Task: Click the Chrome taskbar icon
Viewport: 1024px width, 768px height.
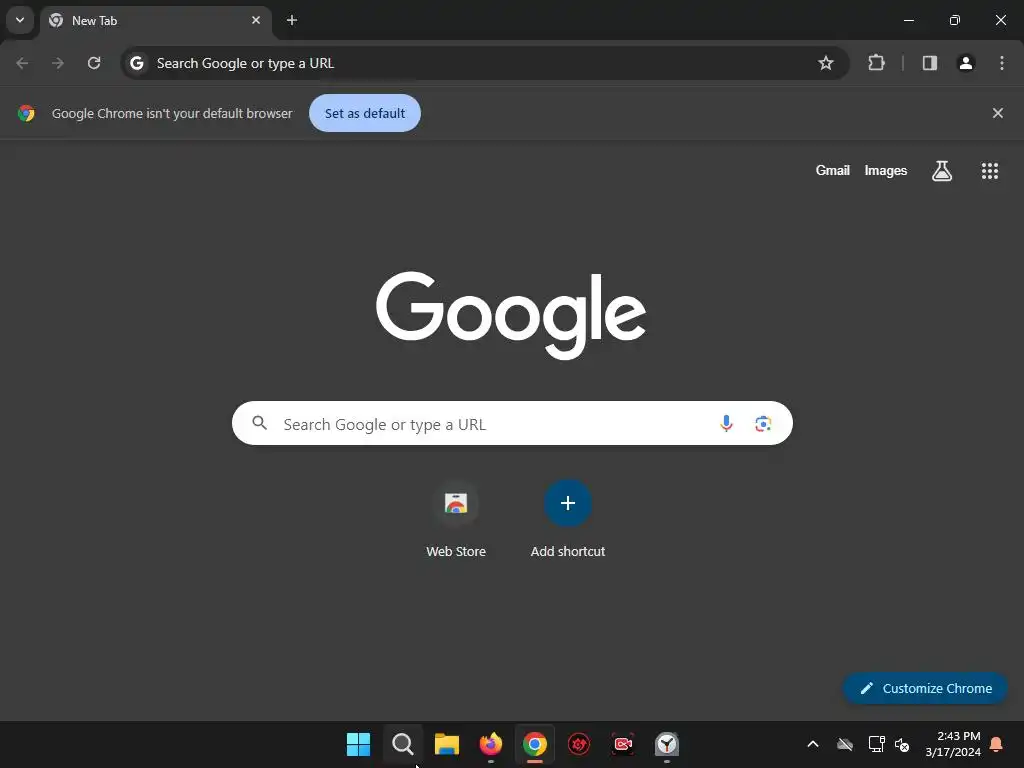Action: pyautogui.click(x=535, y=744)
